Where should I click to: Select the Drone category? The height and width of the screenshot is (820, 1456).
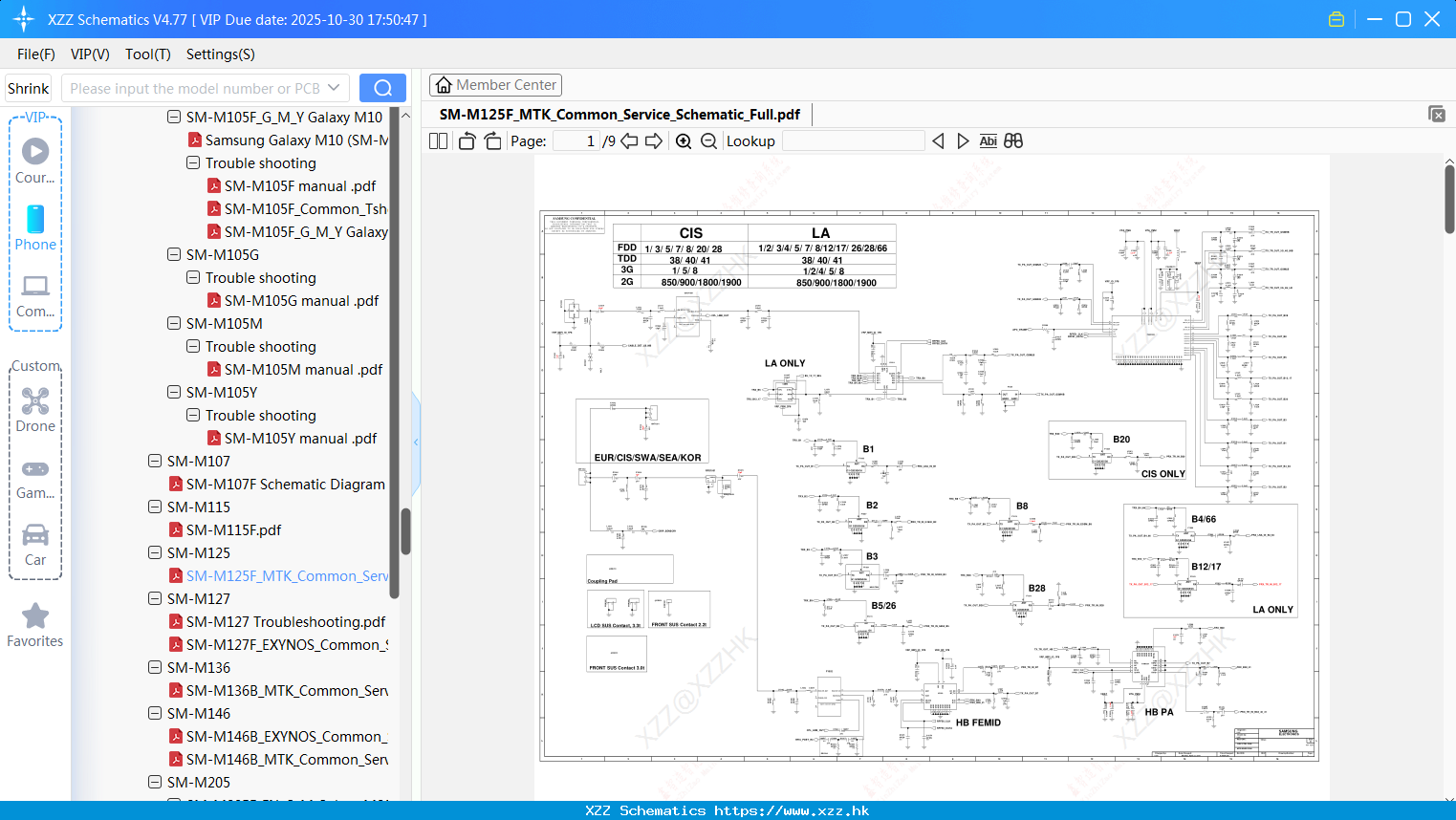coord(35,410)
